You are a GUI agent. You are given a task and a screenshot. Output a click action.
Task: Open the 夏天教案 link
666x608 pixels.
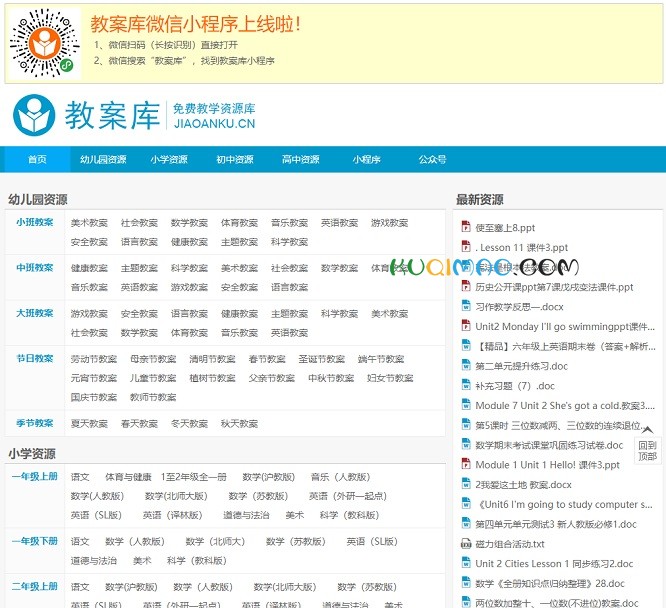tap(89, 424)
